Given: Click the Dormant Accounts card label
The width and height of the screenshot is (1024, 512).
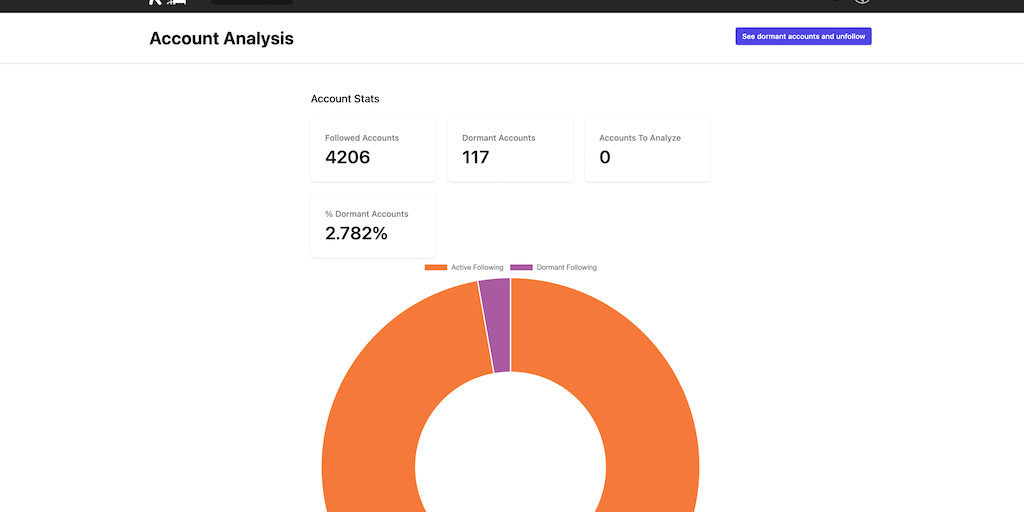Looking at the screenshot, I should (x=498, y=138).
